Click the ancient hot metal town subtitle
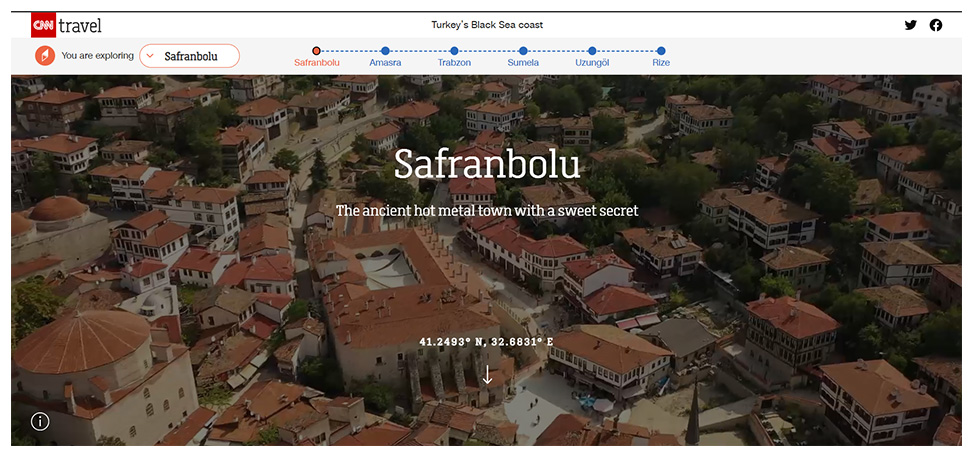 [487, 211]
